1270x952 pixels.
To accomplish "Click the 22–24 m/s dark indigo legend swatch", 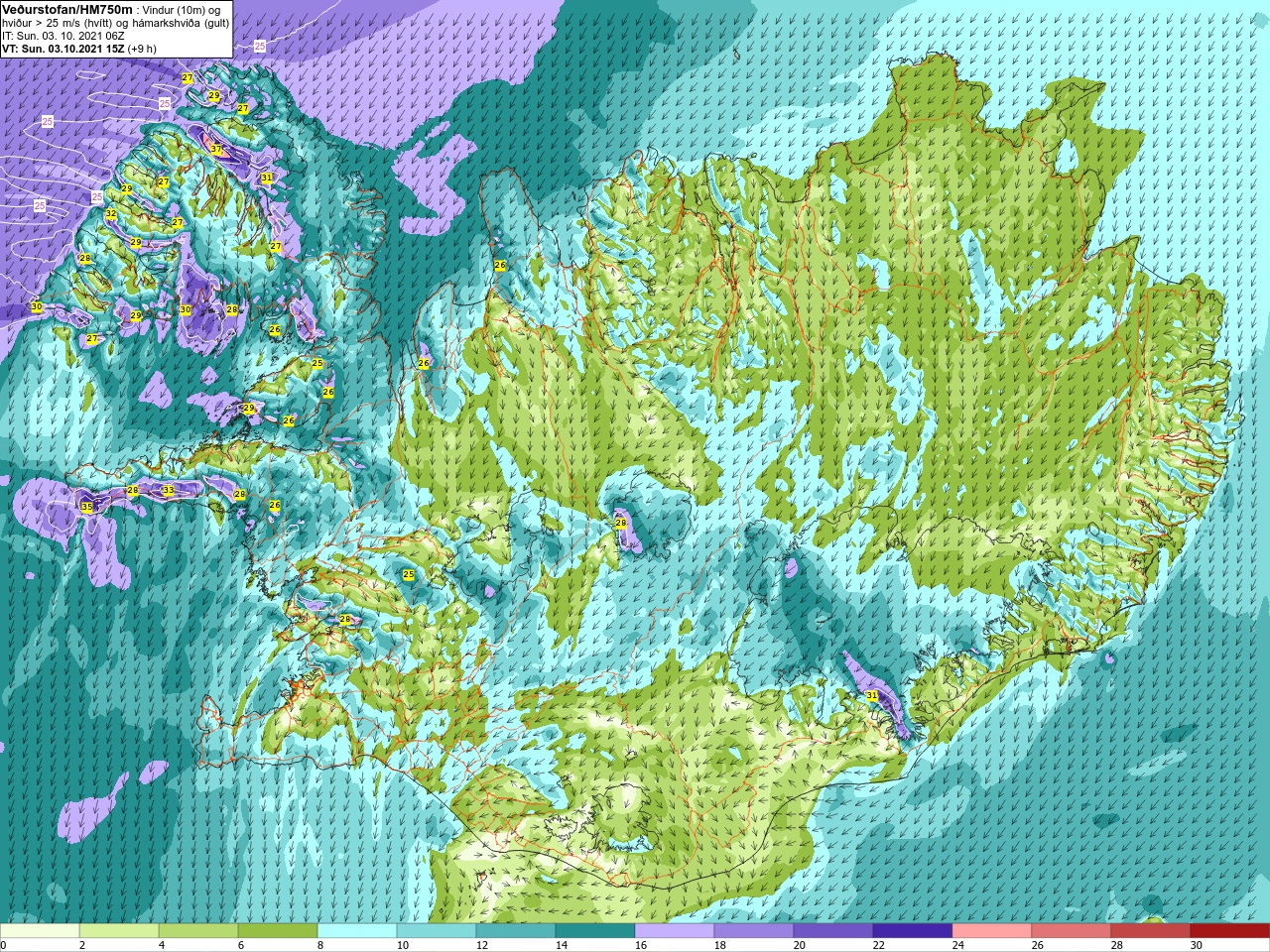I will (913, 931).
